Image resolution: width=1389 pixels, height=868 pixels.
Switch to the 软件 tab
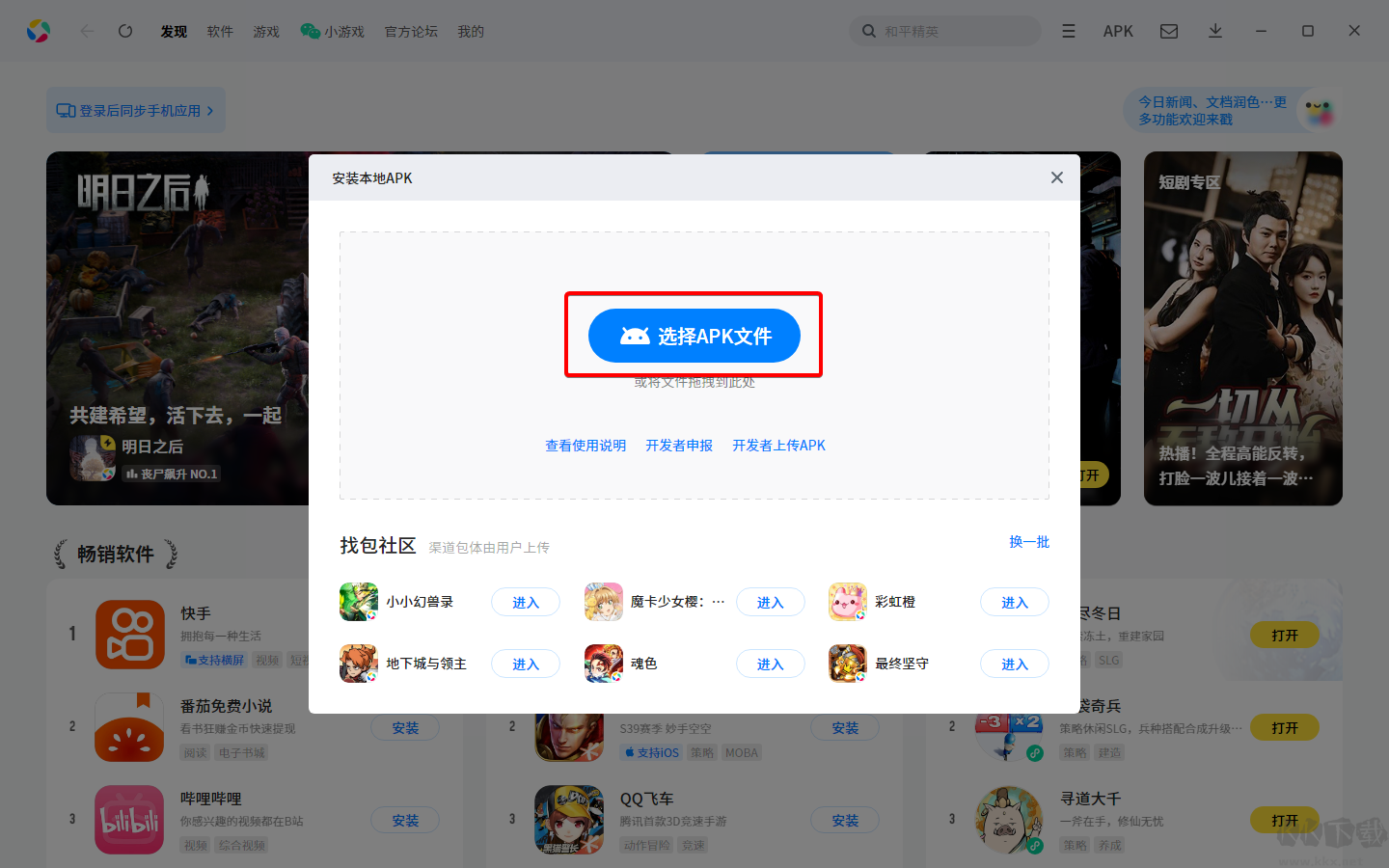click(x=220, y=31)
